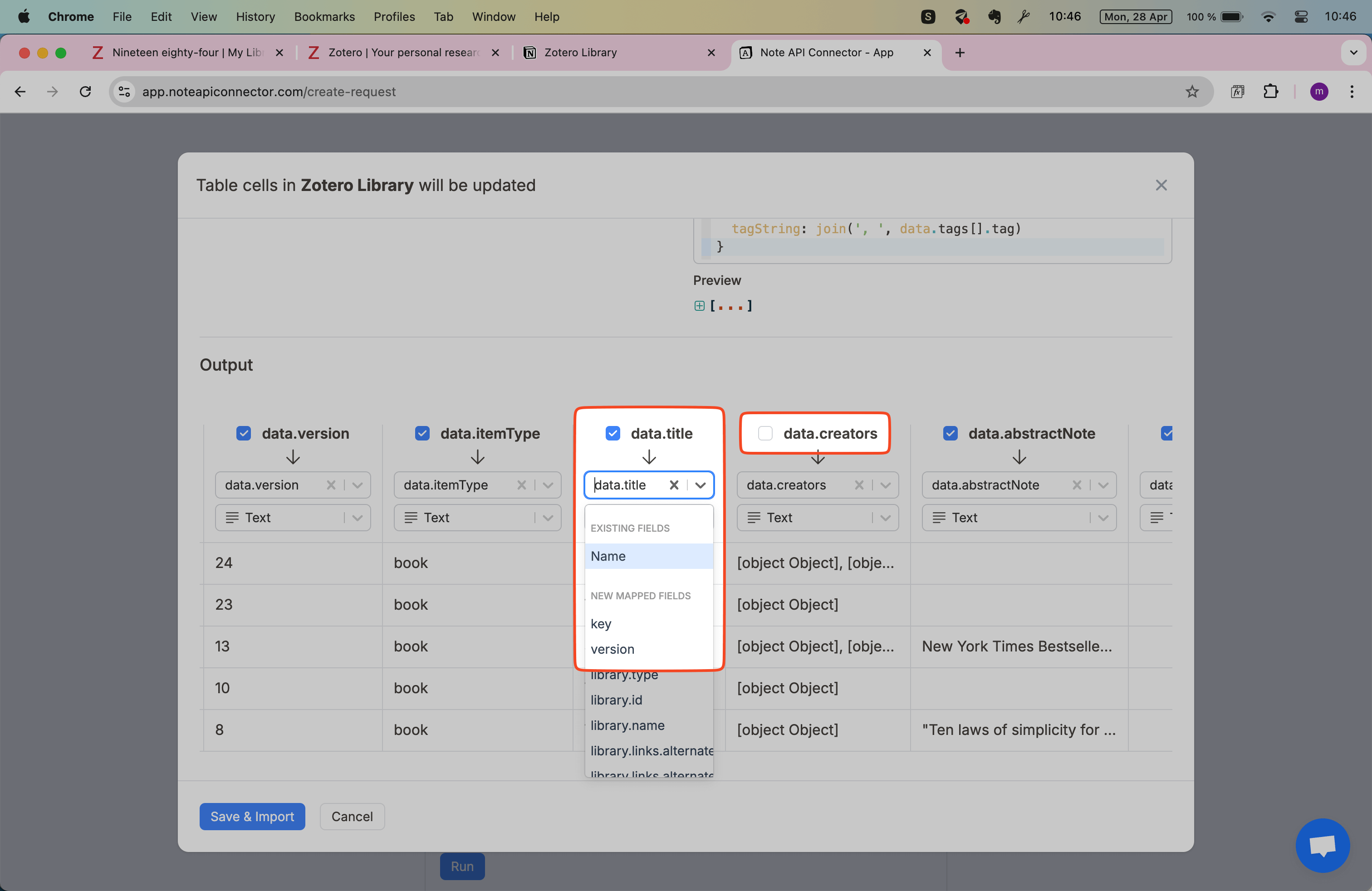Choose the version mapped field option
The width and height of the screenshot is (1372, 891).
point(649,649)
